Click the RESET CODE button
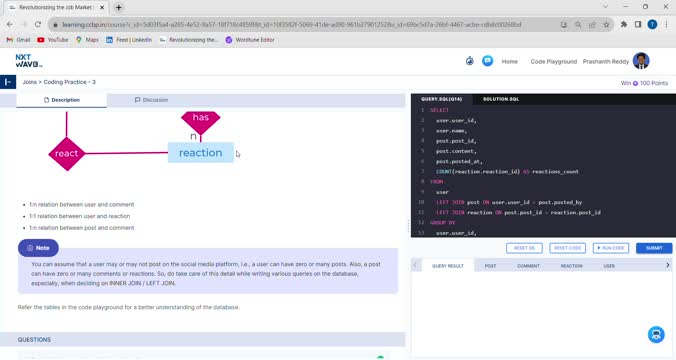Viewport: 676px width, 360px height. (x=567, y=248)
